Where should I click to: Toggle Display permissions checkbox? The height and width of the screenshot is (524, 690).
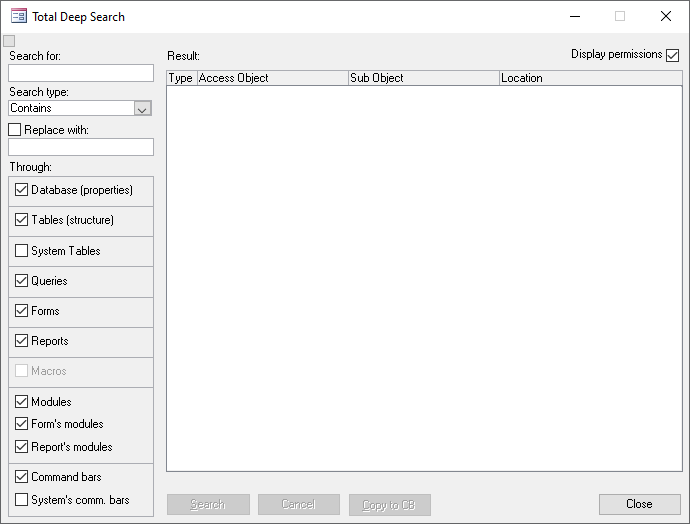click(672, 55)
